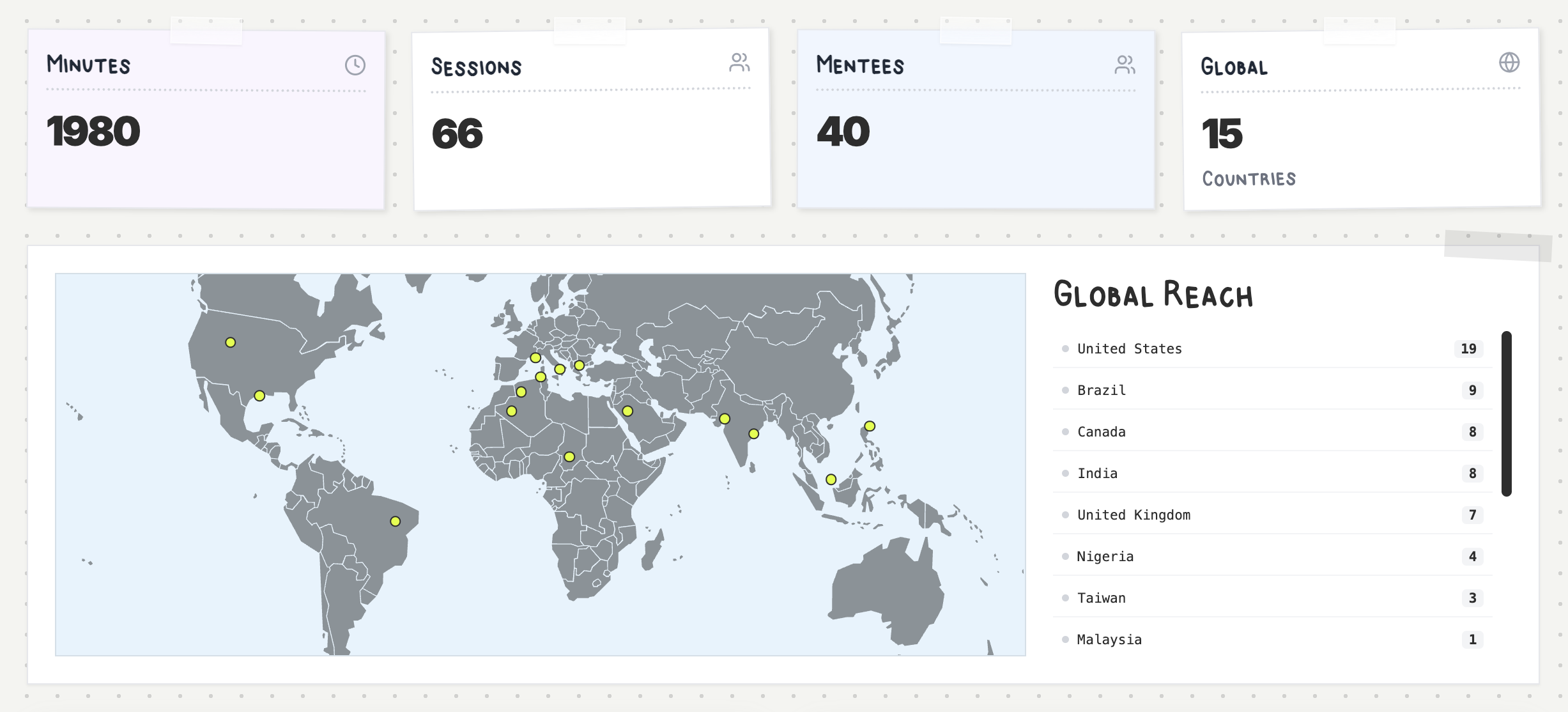Click the map marker over Taiwan

point(870,426)
